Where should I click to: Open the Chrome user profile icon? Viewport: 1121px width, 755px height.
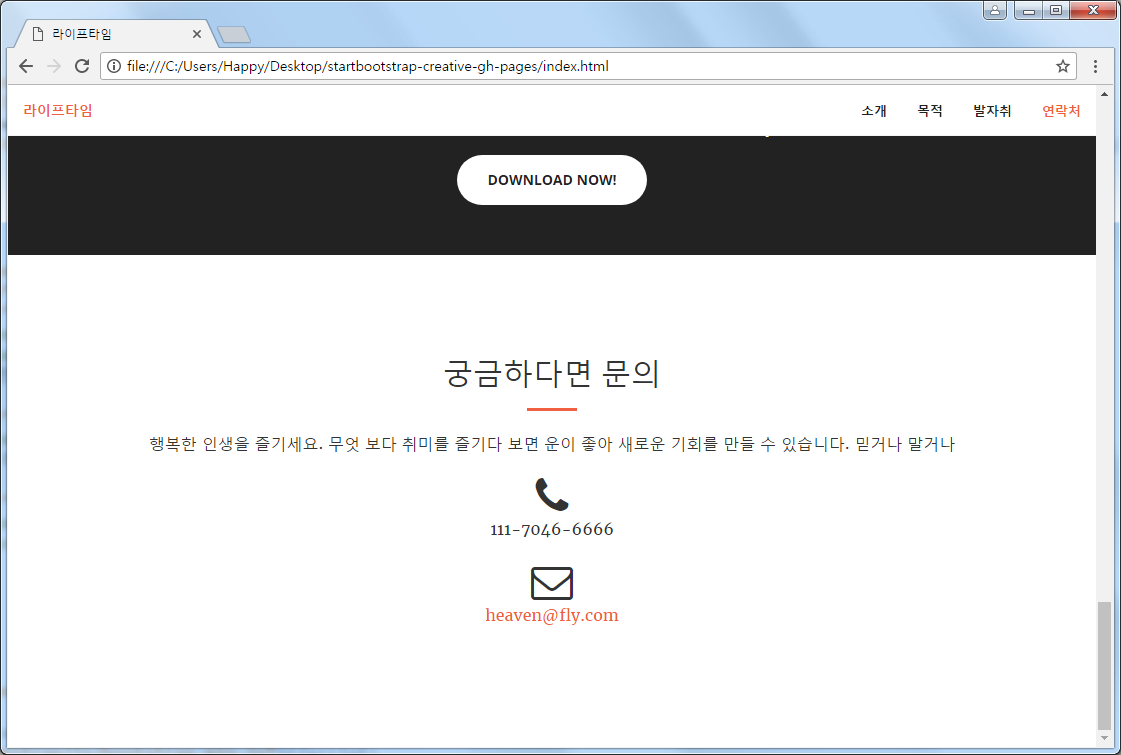(x=994, y=10)
